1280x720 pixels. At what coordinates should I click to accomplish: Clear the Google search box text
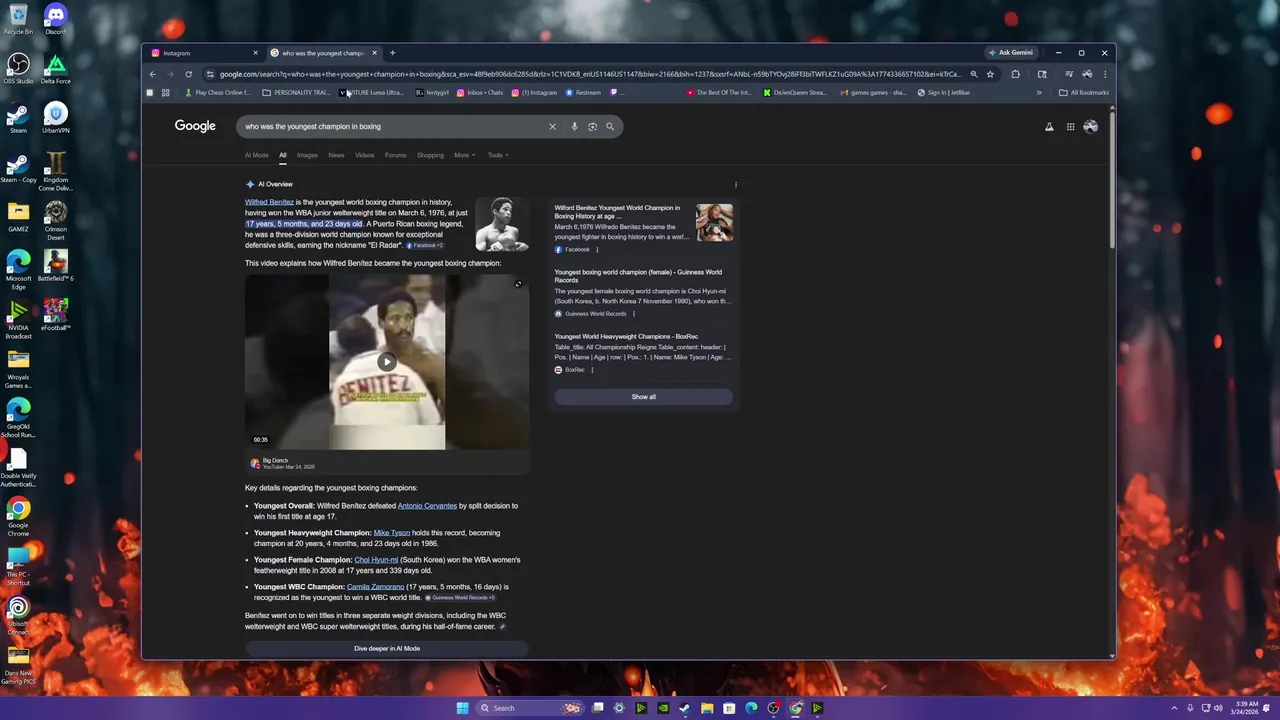(552, 126)
